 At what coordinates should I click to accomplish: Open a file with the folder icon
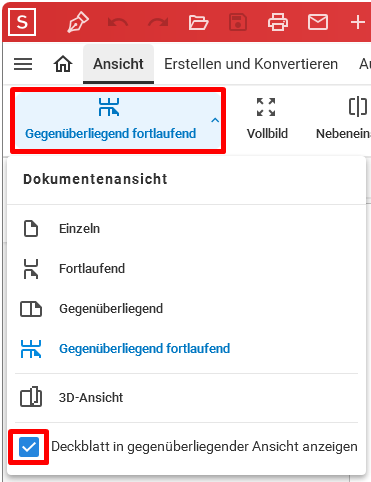coord(198,23)
